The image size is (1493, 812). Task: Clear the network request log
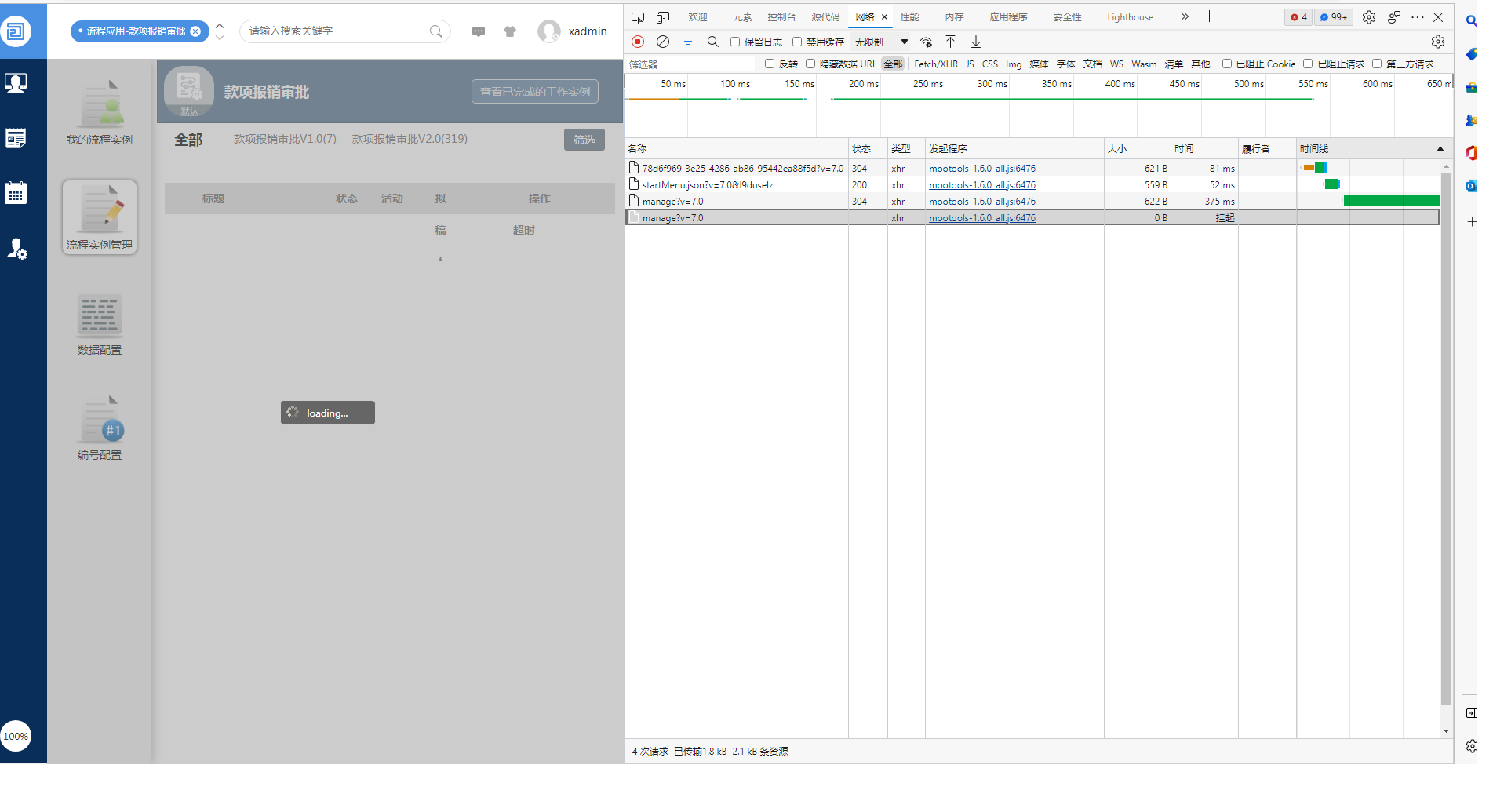pyautogui.click(x=663, y=42)
